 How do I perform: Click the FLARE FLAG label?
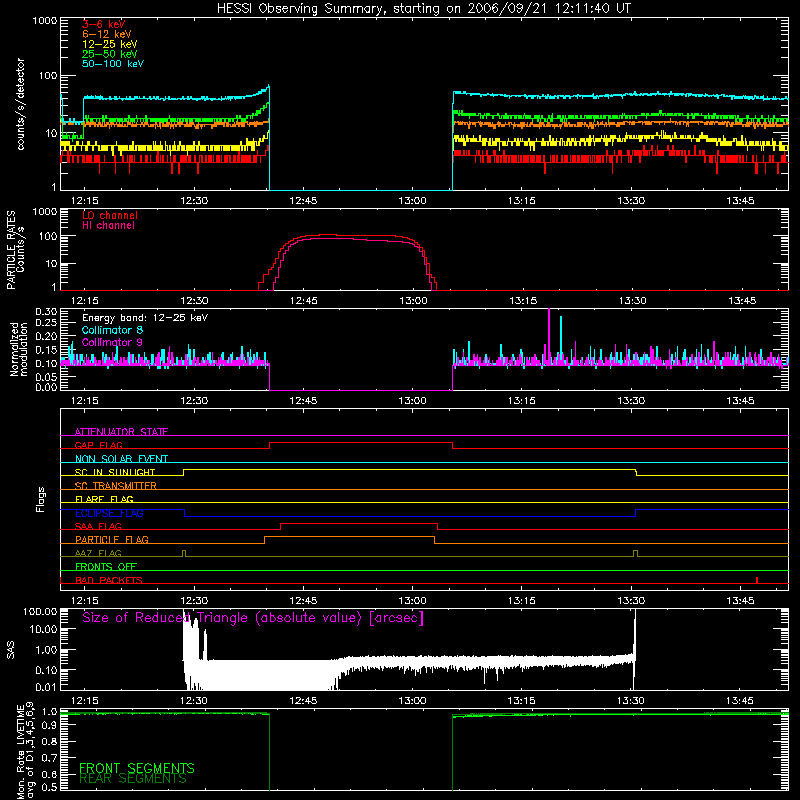point(104,499)
